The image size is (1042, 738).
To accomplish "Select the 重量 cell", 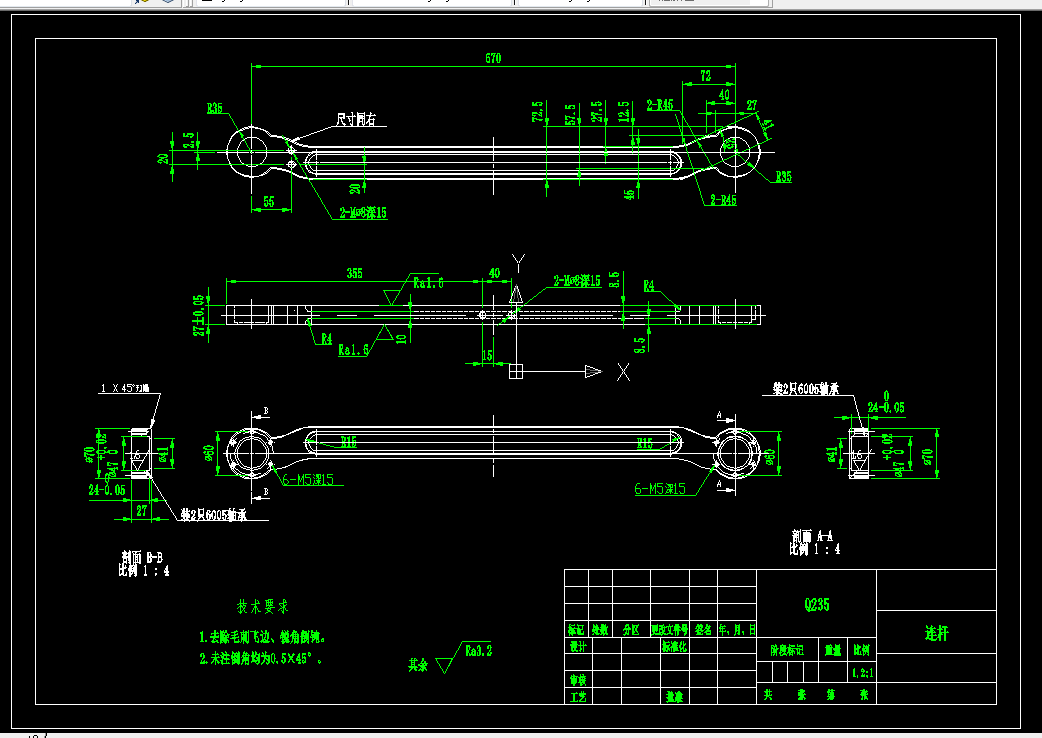I will point(833,650).
